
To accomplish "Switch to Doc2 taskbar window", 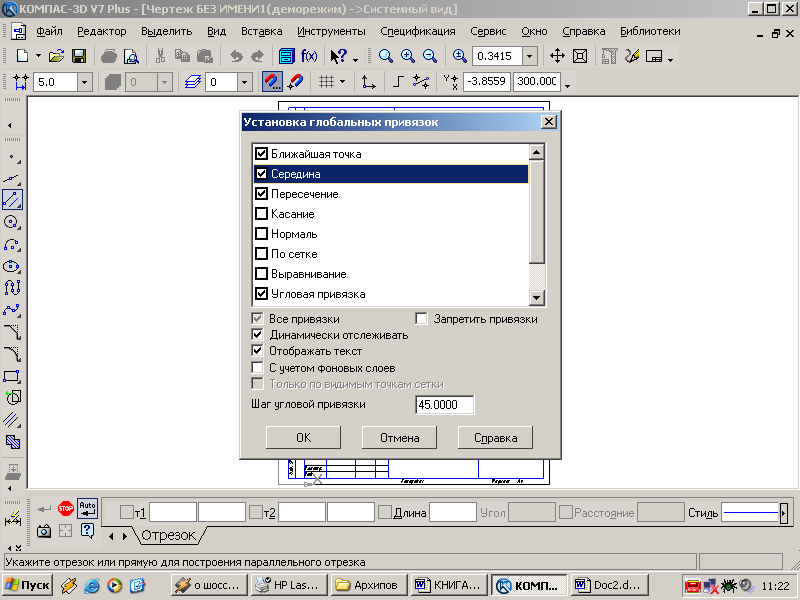I will tap(611, 585).
